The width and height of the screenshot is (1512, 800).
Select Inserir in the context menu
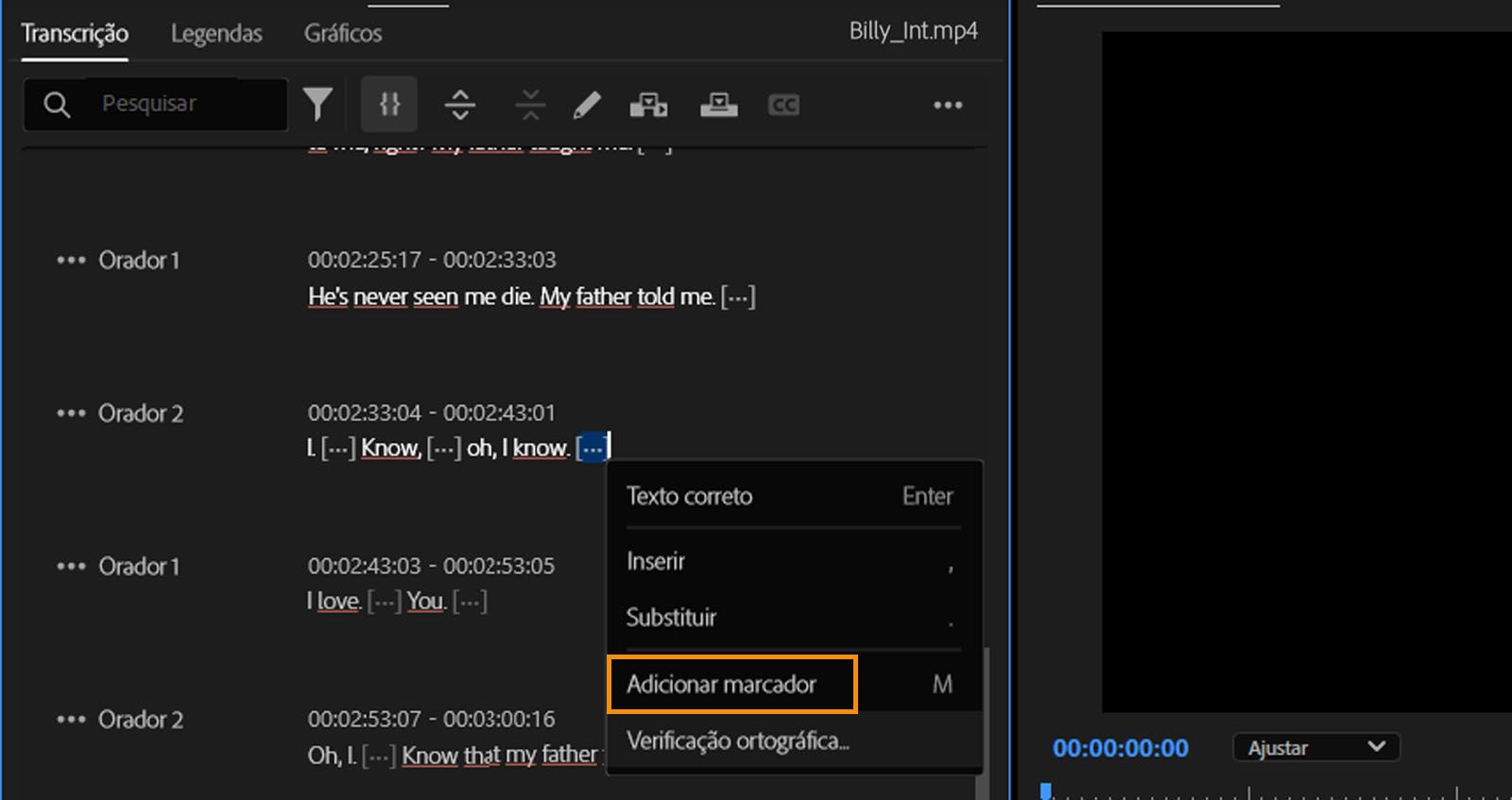(794, 561)
